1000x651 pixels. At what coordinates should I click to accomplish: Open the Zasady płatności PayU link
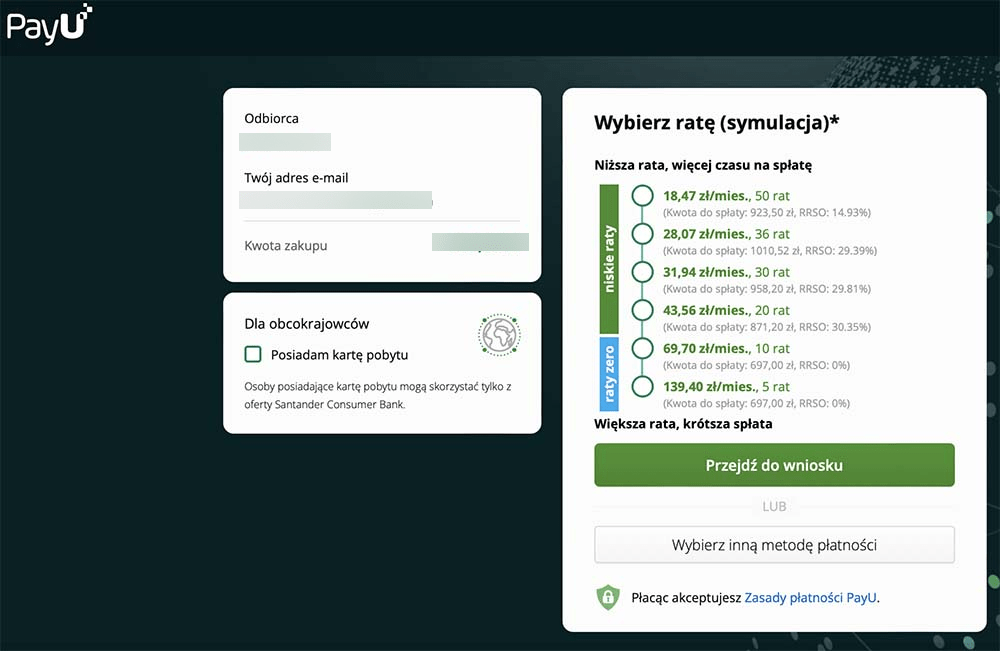click(x=810, y=598)
